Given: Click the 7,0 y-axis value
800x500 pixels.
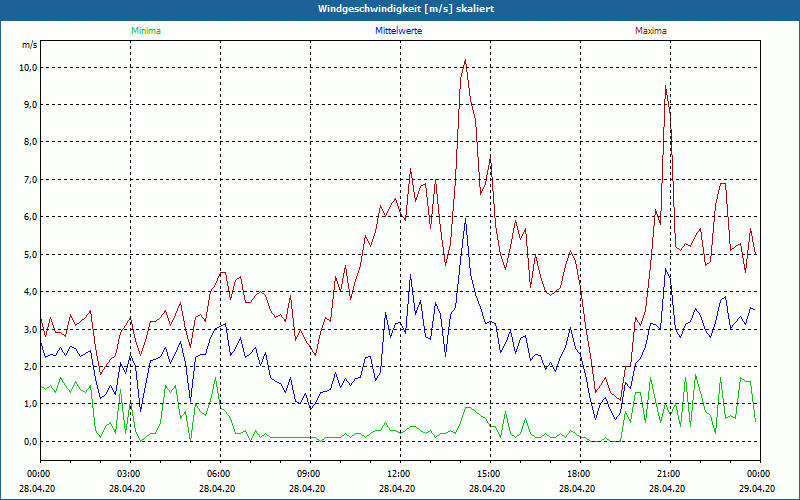Looking at the screenshot, I should coord(30,180).
